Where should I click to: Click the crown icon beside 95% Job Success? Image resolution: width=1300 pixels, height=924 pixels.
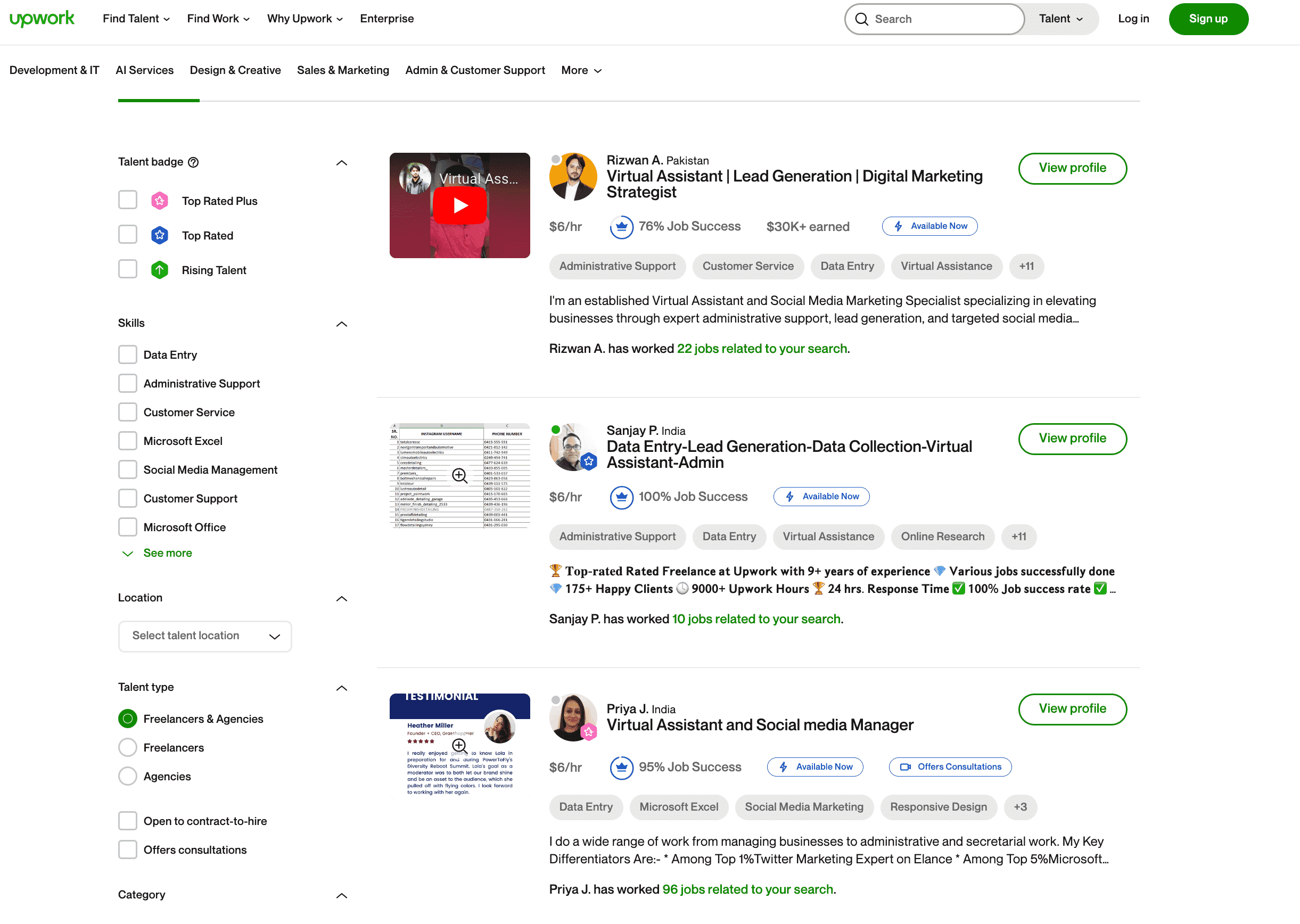[621, 768]
